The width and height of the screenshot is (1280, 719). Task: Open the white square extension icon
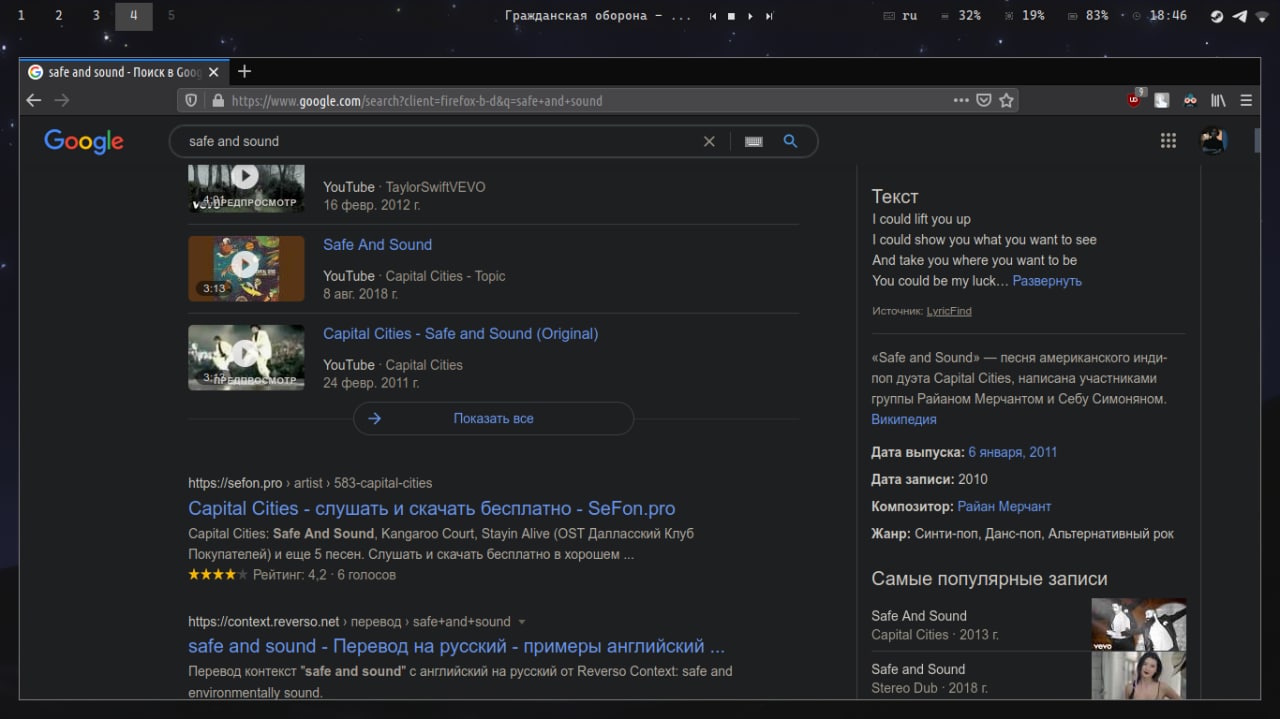(x=1162, y=100)
